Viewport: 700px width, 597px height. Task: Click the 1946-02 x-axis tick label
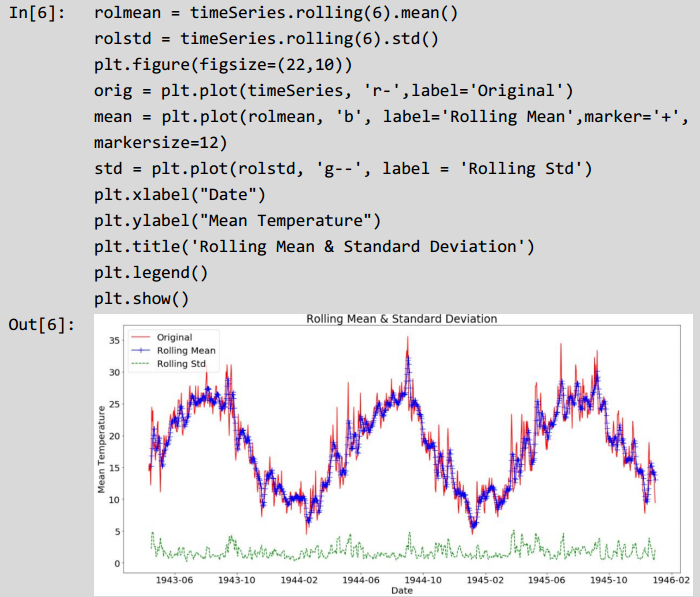[x=671, y=580]
